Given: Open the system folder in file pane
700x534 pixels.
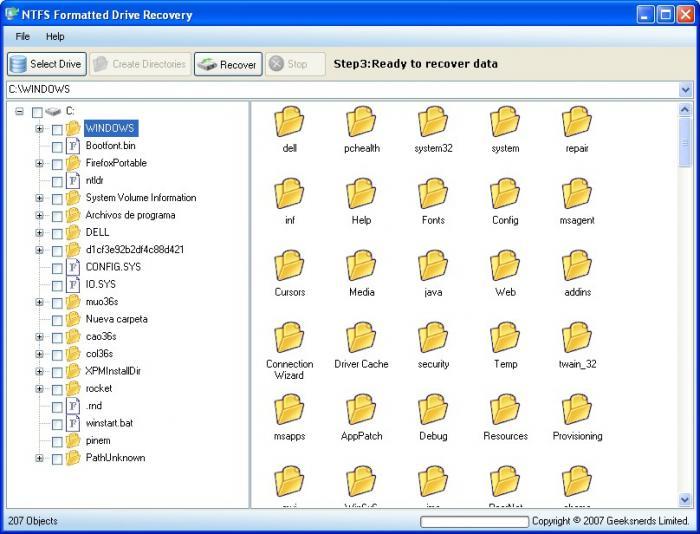Looking at the screenshot, I should tap(505, 122).
